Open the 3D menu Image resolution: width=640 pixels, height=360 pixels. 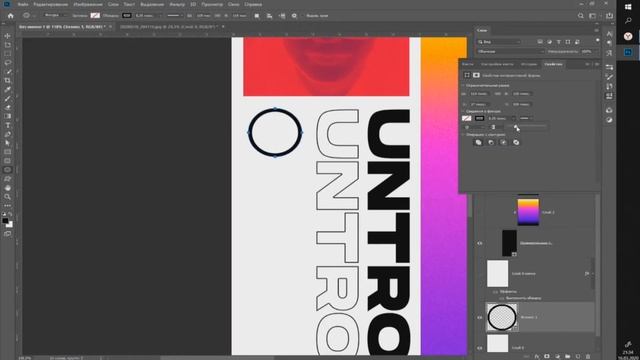193,4
